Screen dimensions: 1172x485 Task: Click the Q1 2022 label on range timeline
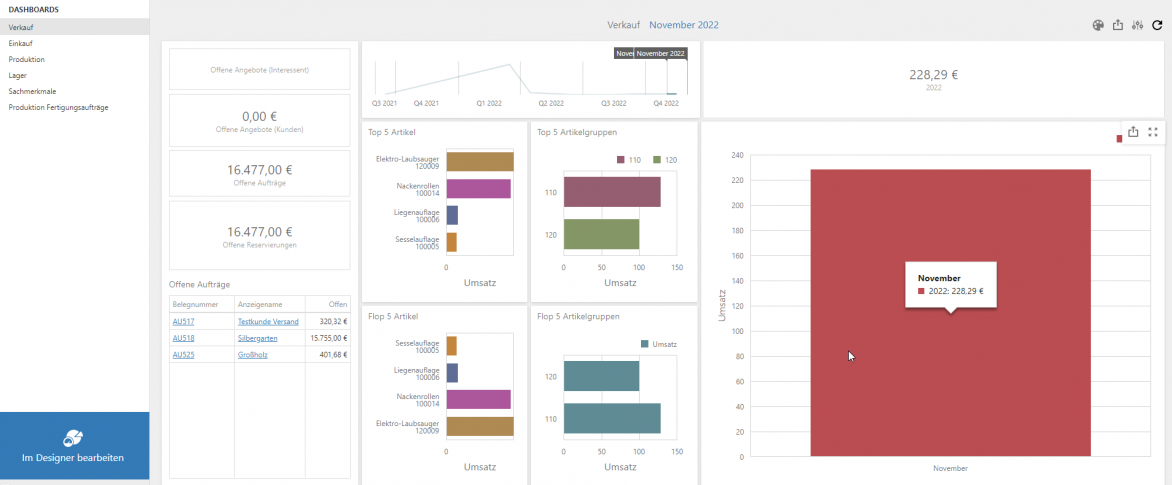(489, 103)
